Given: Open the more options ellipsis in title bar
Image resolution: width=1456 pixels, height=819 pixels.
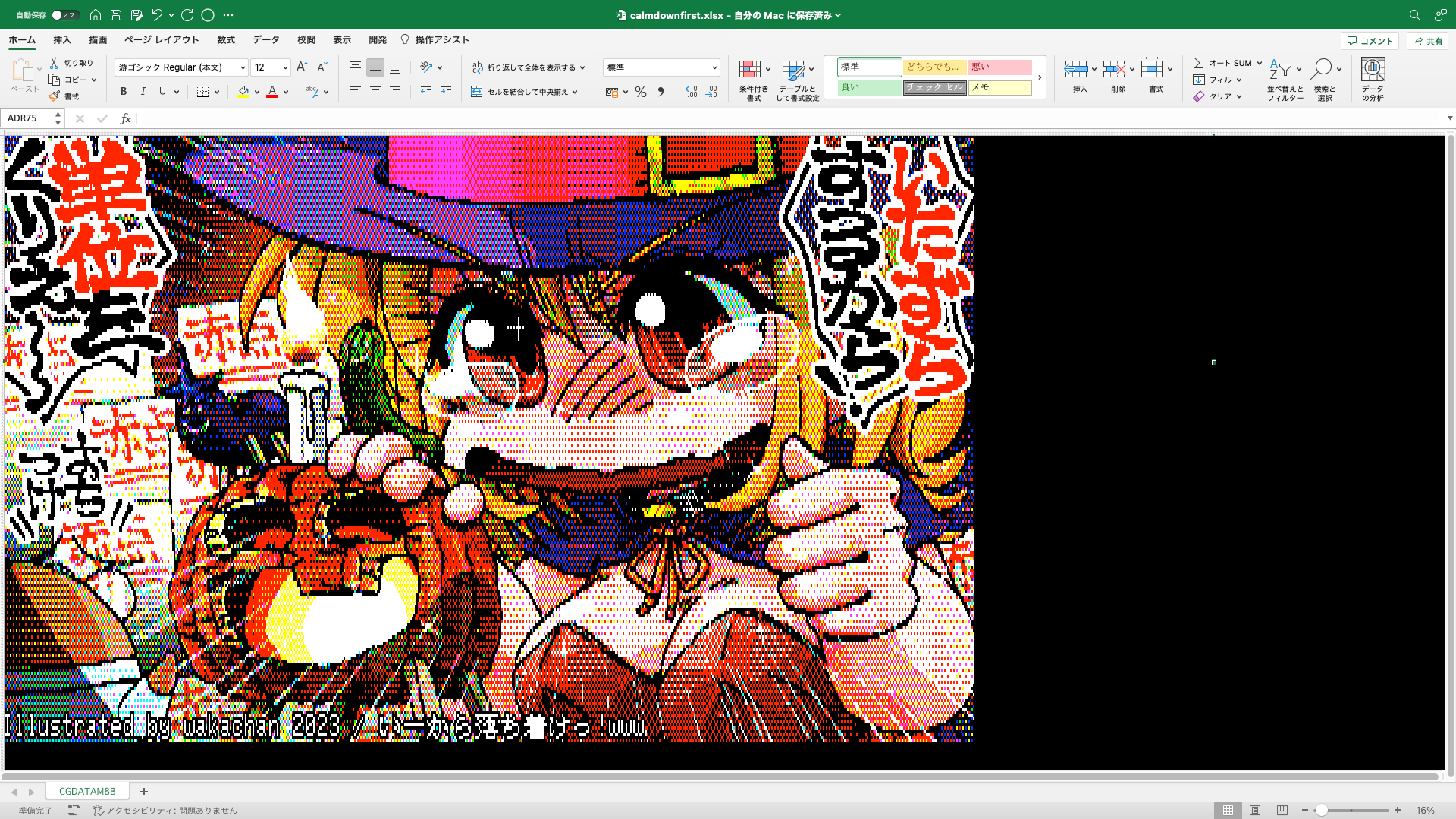Looking at the screenshot, I should pyautogui.click(x=228, y=15).
